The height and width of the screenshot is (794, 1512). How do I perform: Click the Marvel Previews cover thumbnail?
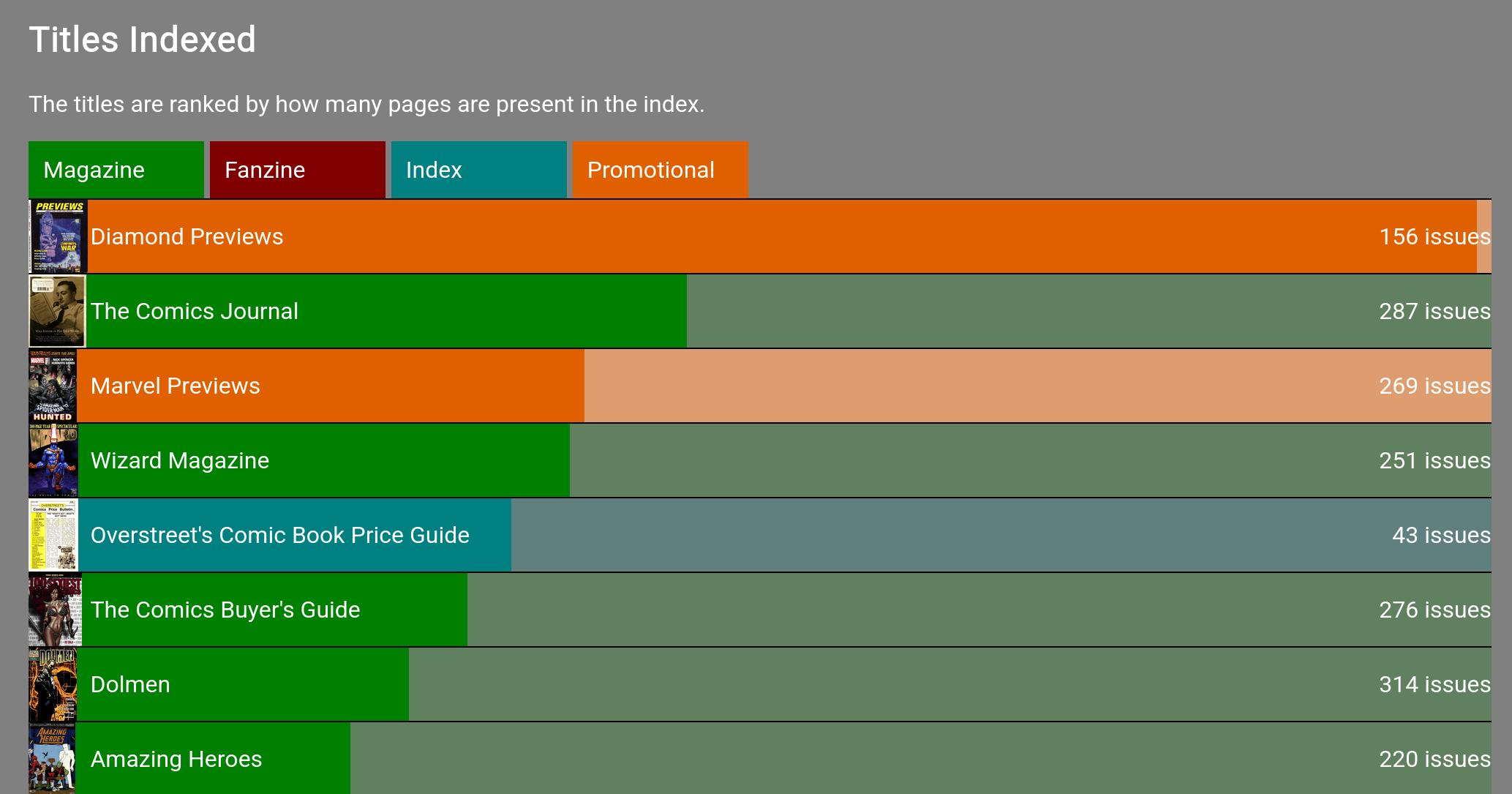pos(53,386)
